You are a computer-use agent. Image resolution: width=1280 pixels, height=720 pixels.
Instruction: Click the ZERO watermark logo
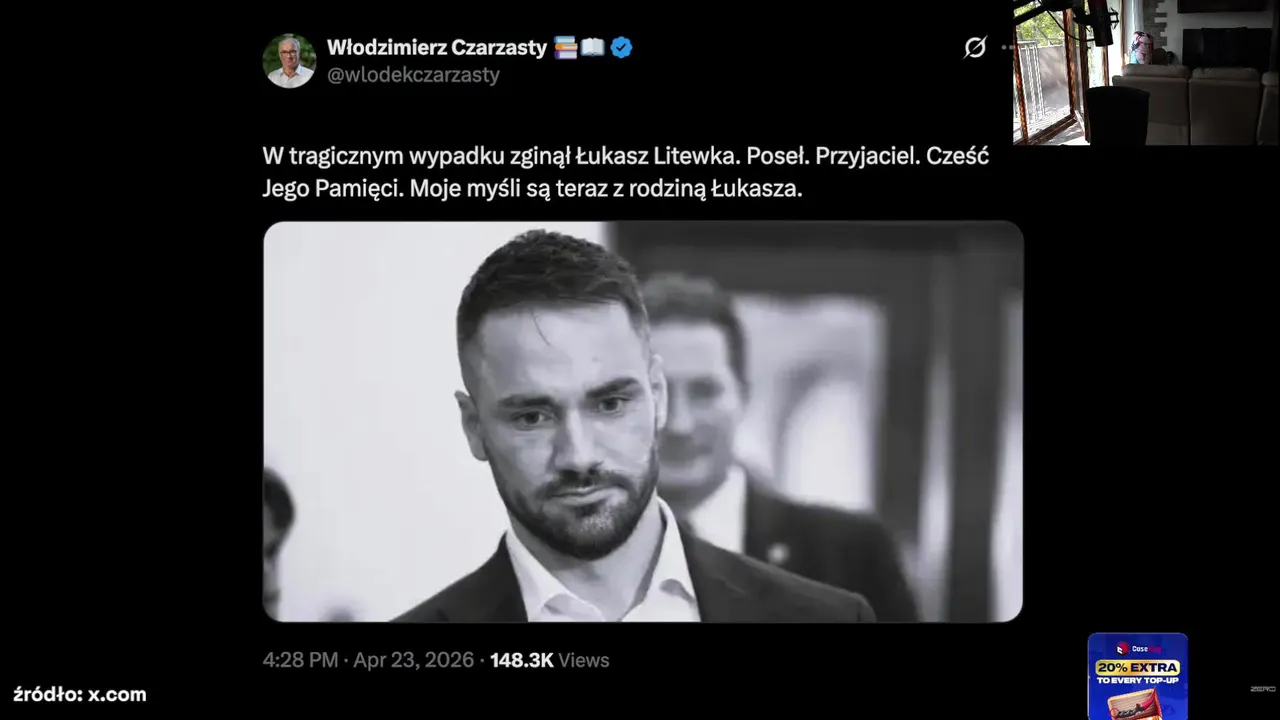[1263, 689]
